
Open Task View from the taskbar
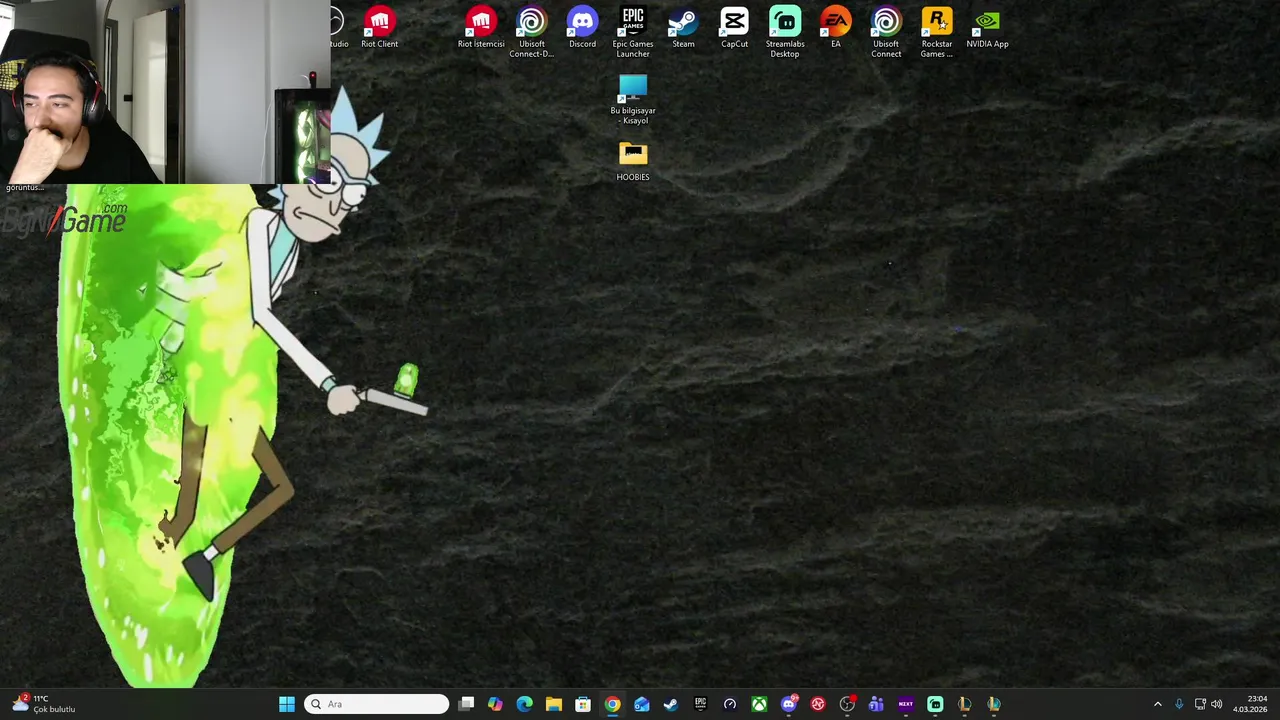coord(466,704)
